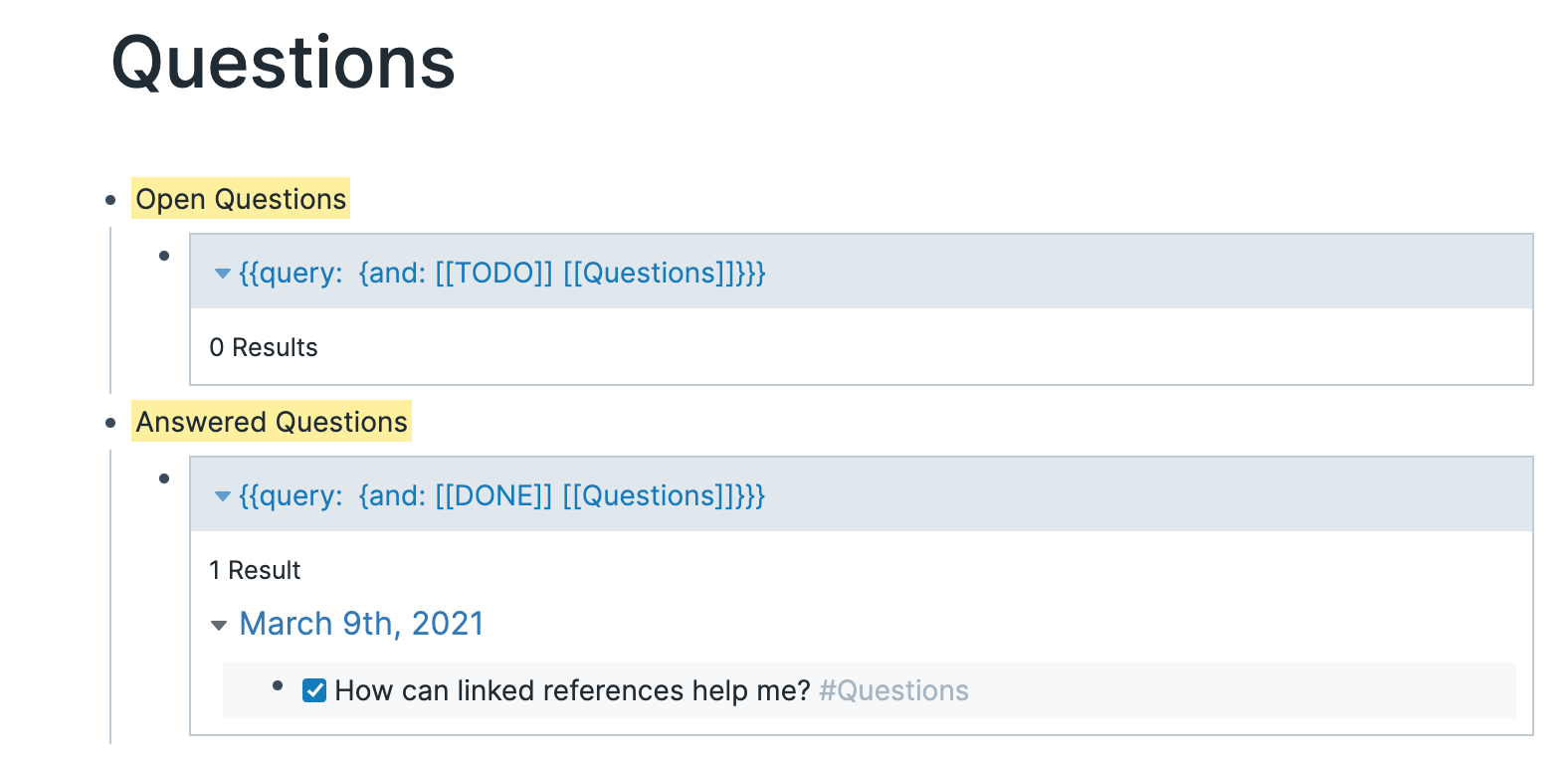Click the triangle next to March 9th, 2021
Image resolution: width=1568 pixels, height=760 pixels.
pos(218,626)
